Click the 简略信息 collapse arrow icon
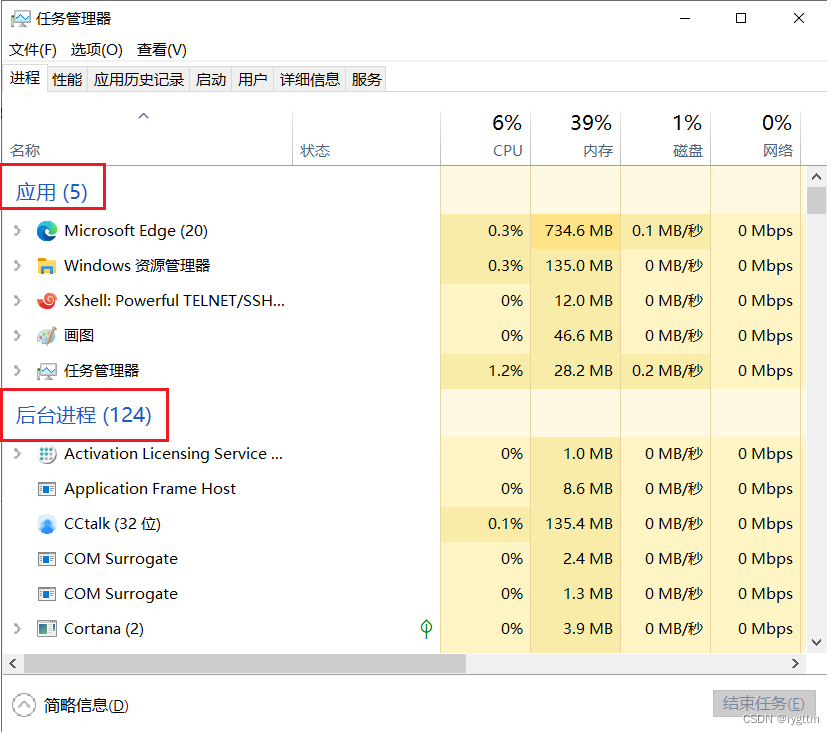835x735 pixels. (x=23, y=705)
